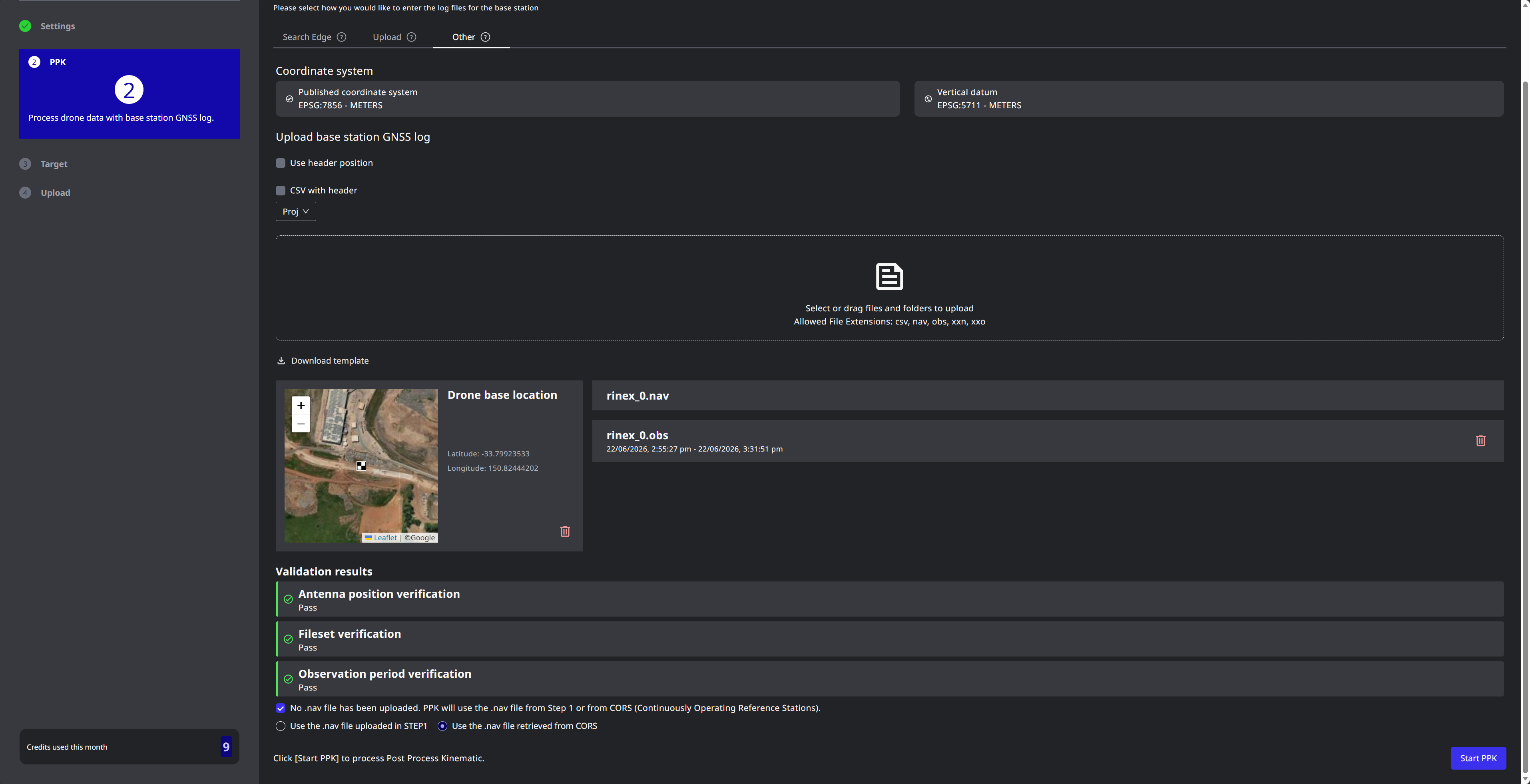Expand the Proj dropdown
This screenshot has height=784, width=1530.
(296, 211)
